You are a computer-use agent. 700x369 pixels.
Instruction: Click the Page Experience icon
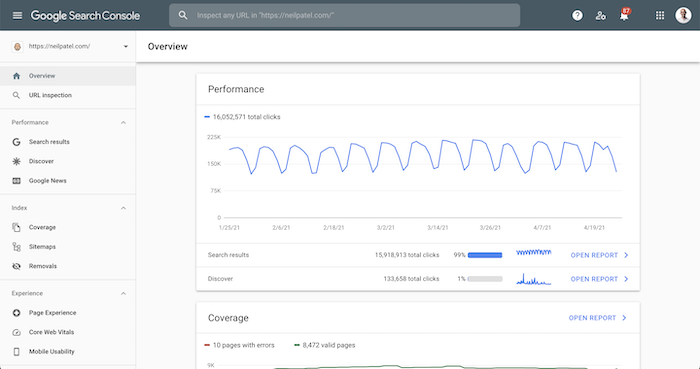coord(17,313)
